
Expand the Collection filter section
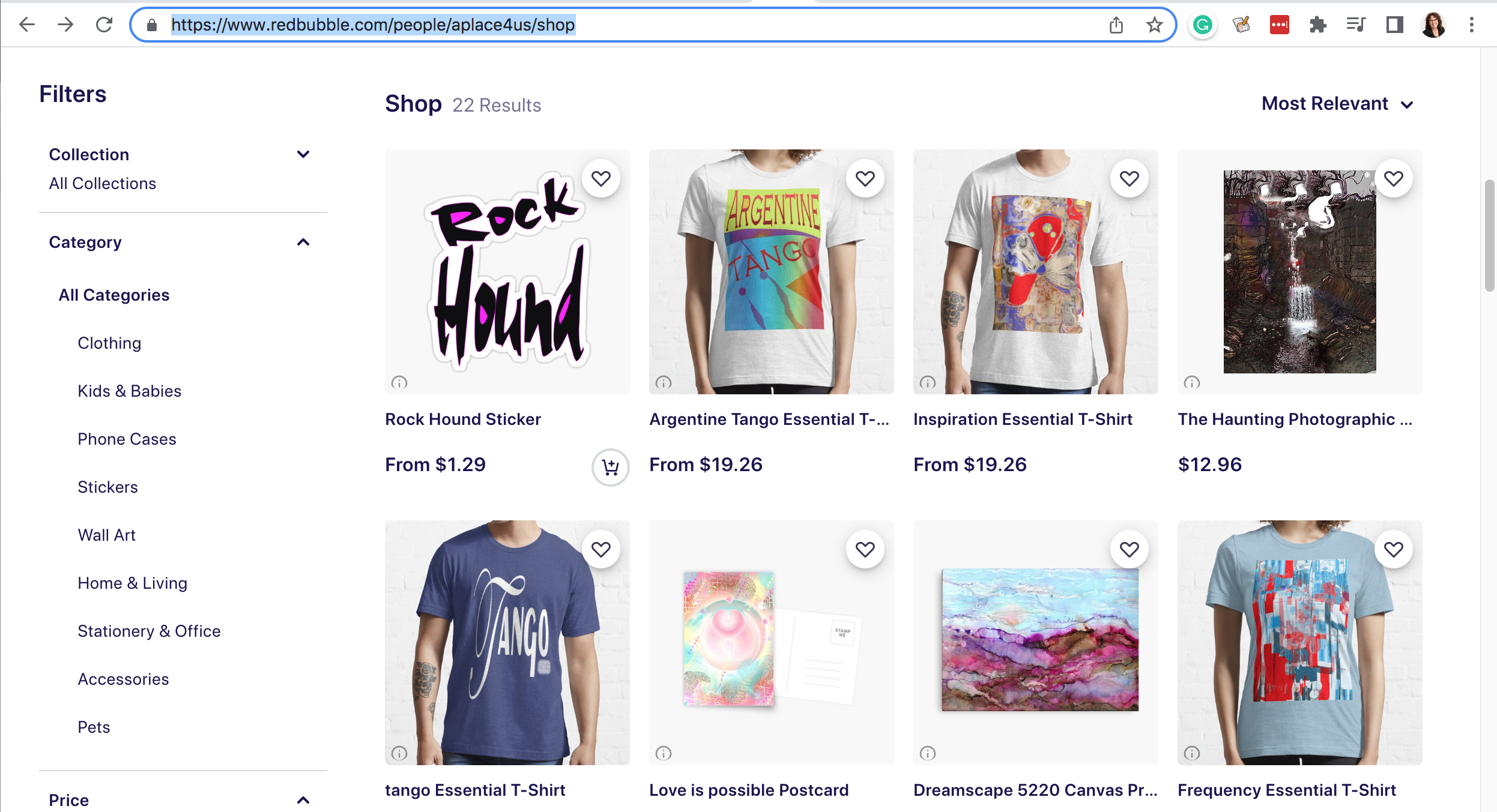303,154
